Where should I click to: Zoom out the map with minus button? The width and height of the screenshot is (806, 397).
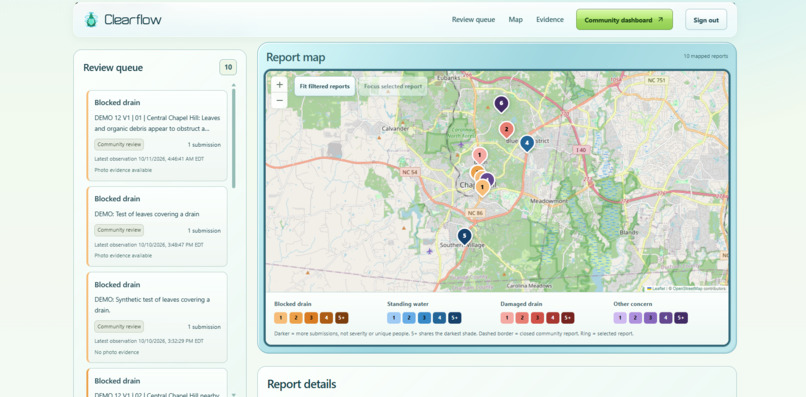click(280, 100)
